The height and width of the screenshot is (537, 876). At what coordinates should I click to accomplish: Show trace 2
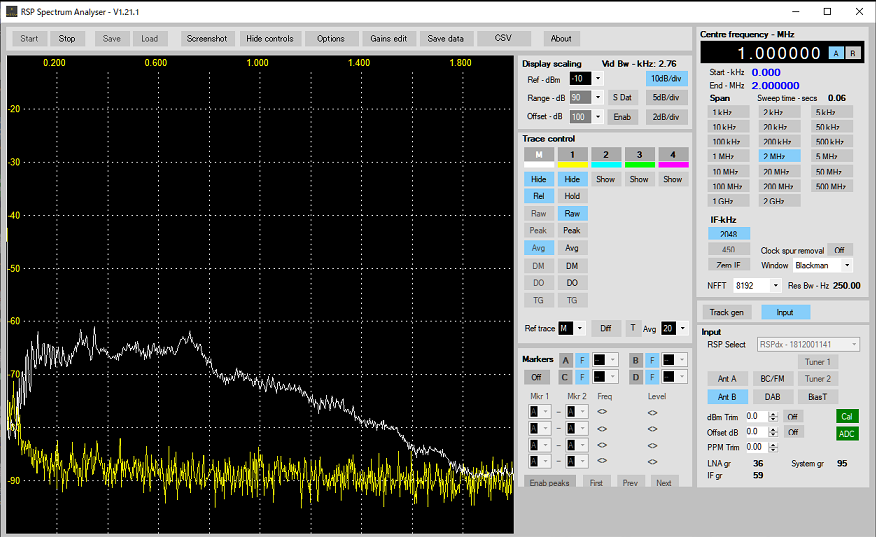(606, 179)
